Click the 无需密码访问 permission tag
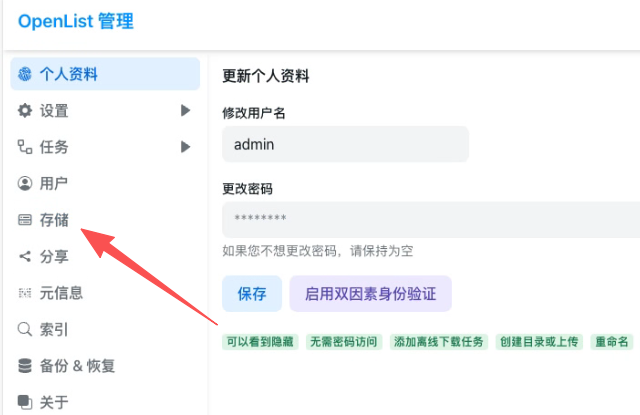The height and width of the screenshot is (415, 640). point(344,342)
